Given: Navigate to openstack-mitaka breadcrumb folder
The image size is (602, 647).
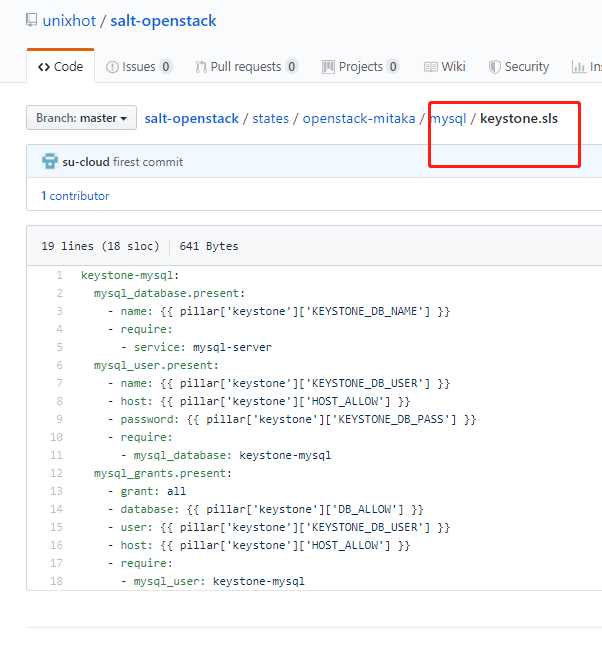Looking at the screenshot, I should click(359, 118).
